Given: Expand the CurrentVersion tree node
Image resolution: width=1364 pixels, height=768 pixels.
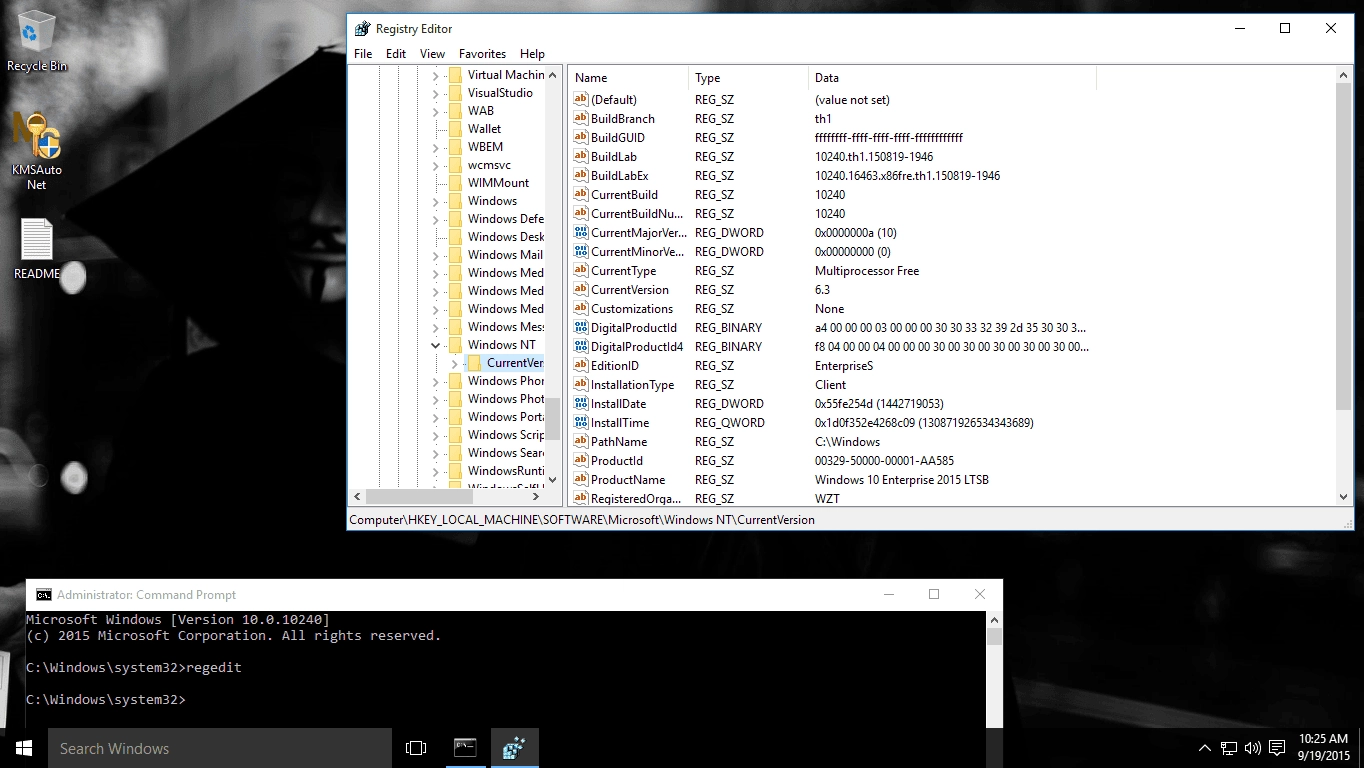Looking at the screenshot, I should [454, 363].
